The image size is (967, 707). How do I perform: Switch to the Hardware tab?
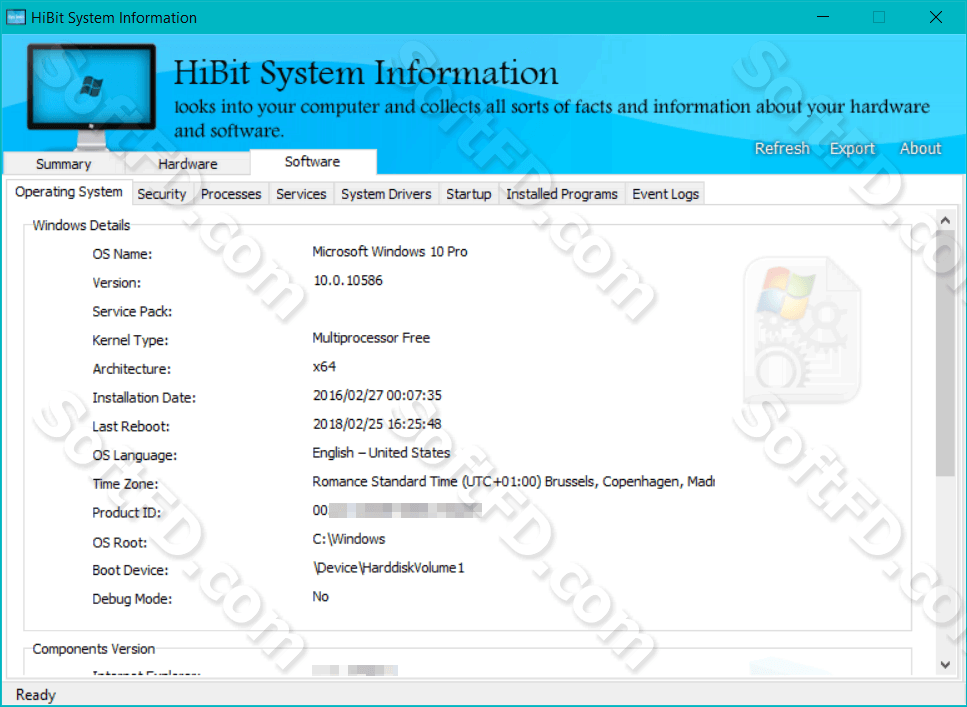(x=187, y=164)
